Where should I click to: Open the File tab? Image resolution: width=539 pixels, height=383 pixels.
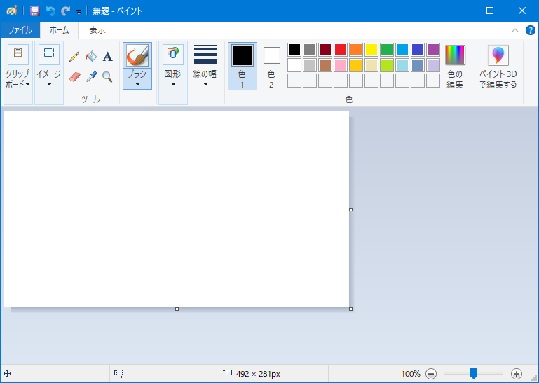pos(20,30)
